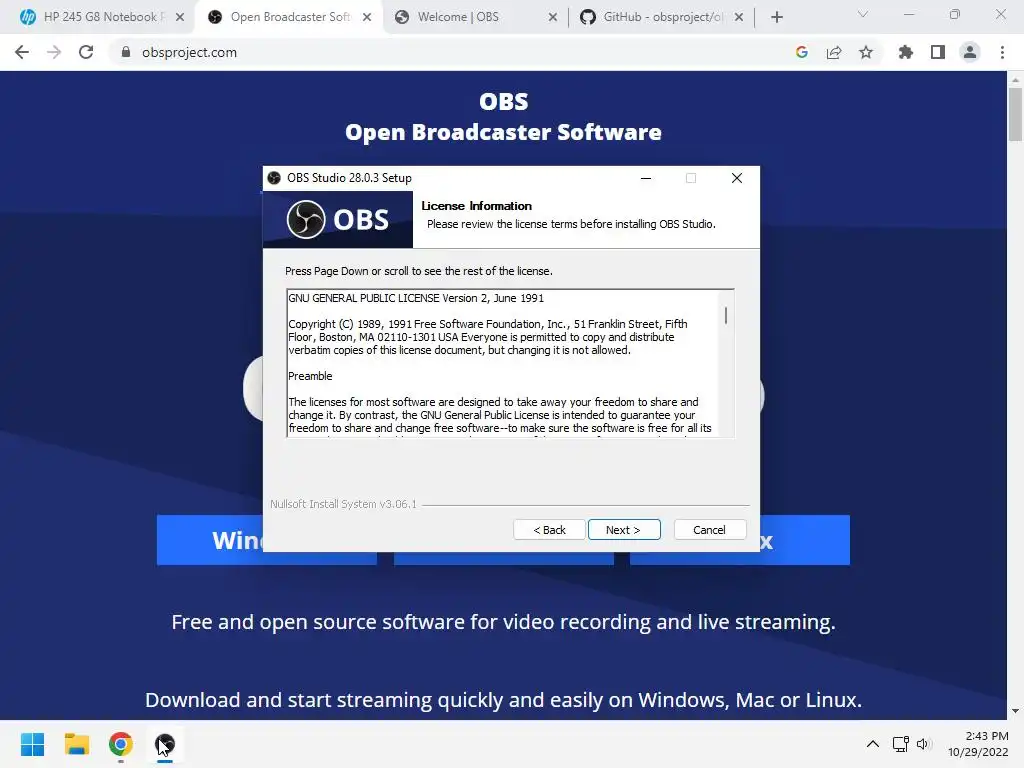1024x768 pixels.
Task: Close the OBS Studio Setup dialog
Action: [x=737, y=178]
